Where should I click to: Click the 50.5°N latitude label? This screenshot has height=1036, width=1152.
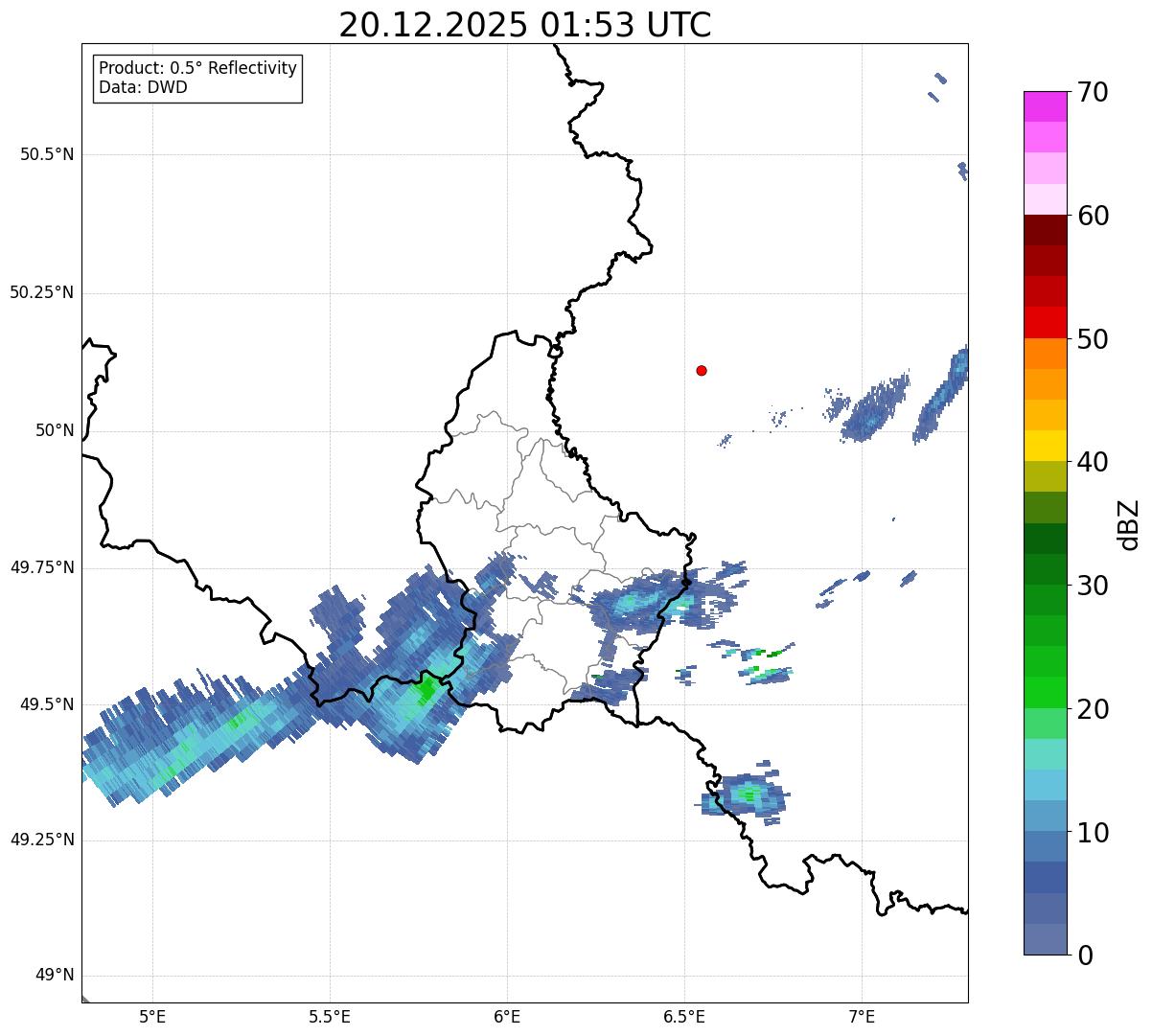[x=47, y=154]
